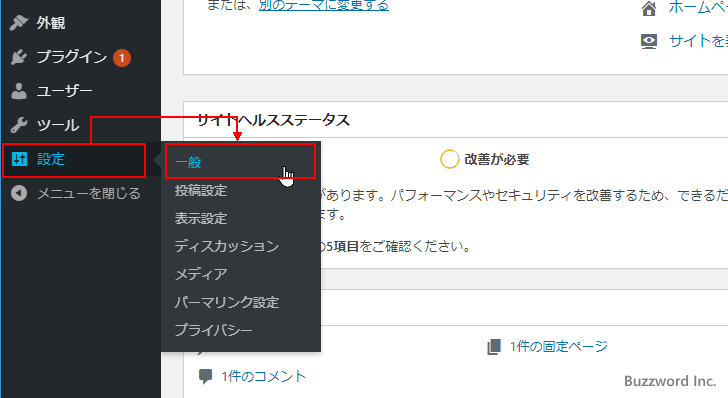Screen dimensions: 728x398
Task: Click the home icon beside ホームペ
Action: pos(649,8)
